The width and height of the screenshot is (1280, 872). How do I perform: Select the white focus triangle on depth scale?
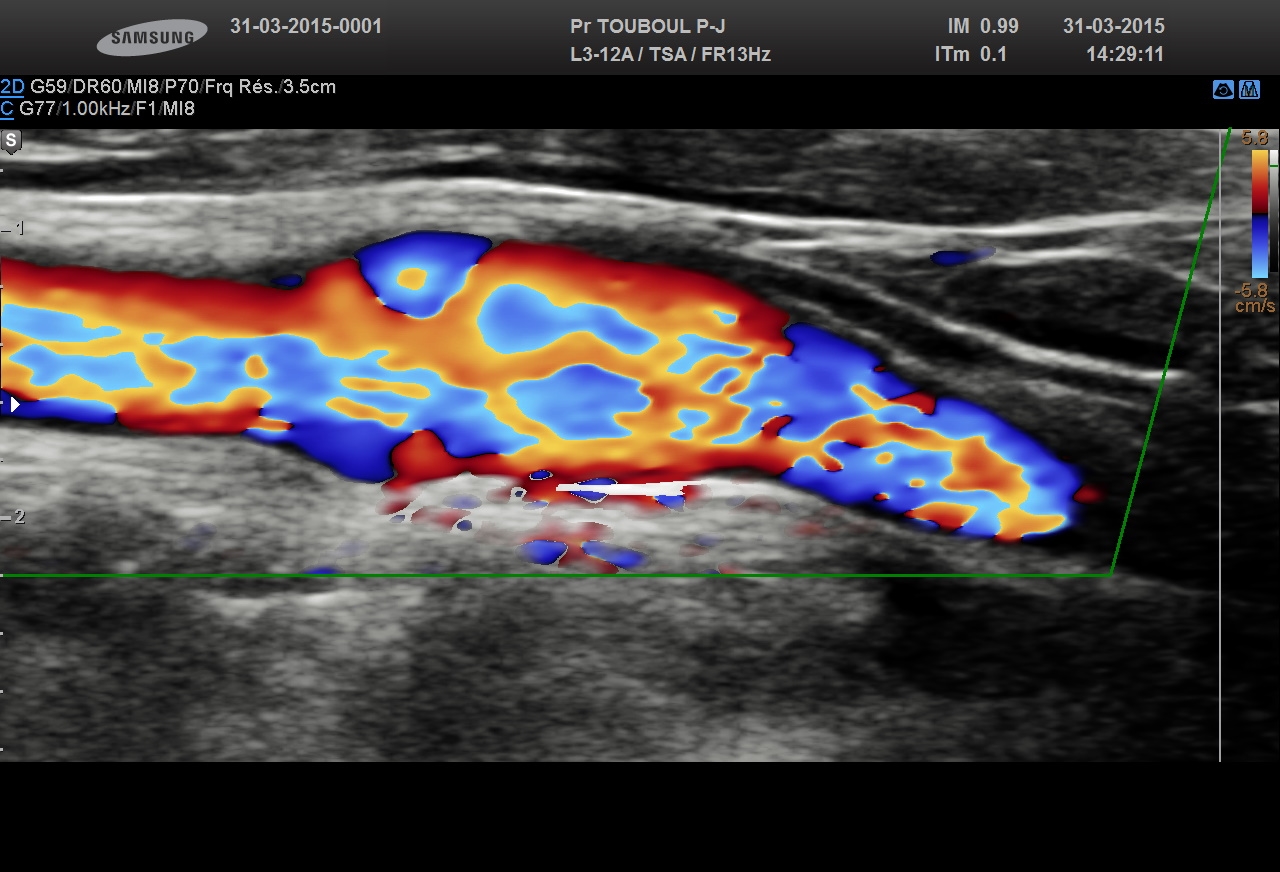click(x=14, y=405)
